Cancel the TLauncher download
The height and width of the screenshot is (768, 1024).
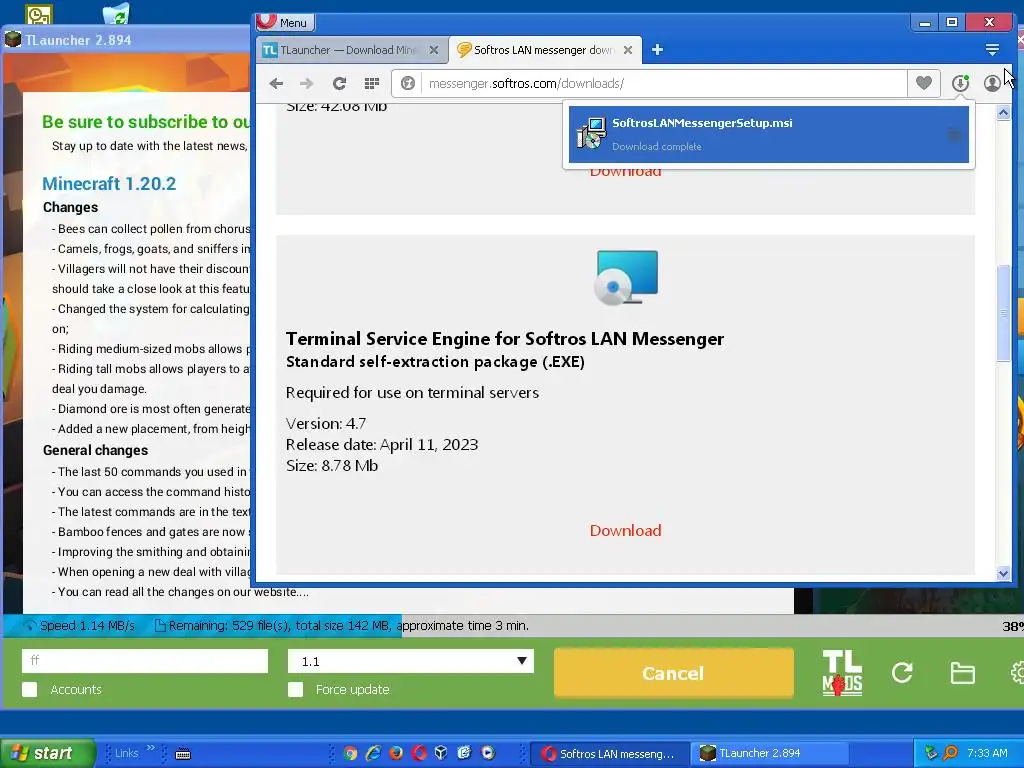673,673
